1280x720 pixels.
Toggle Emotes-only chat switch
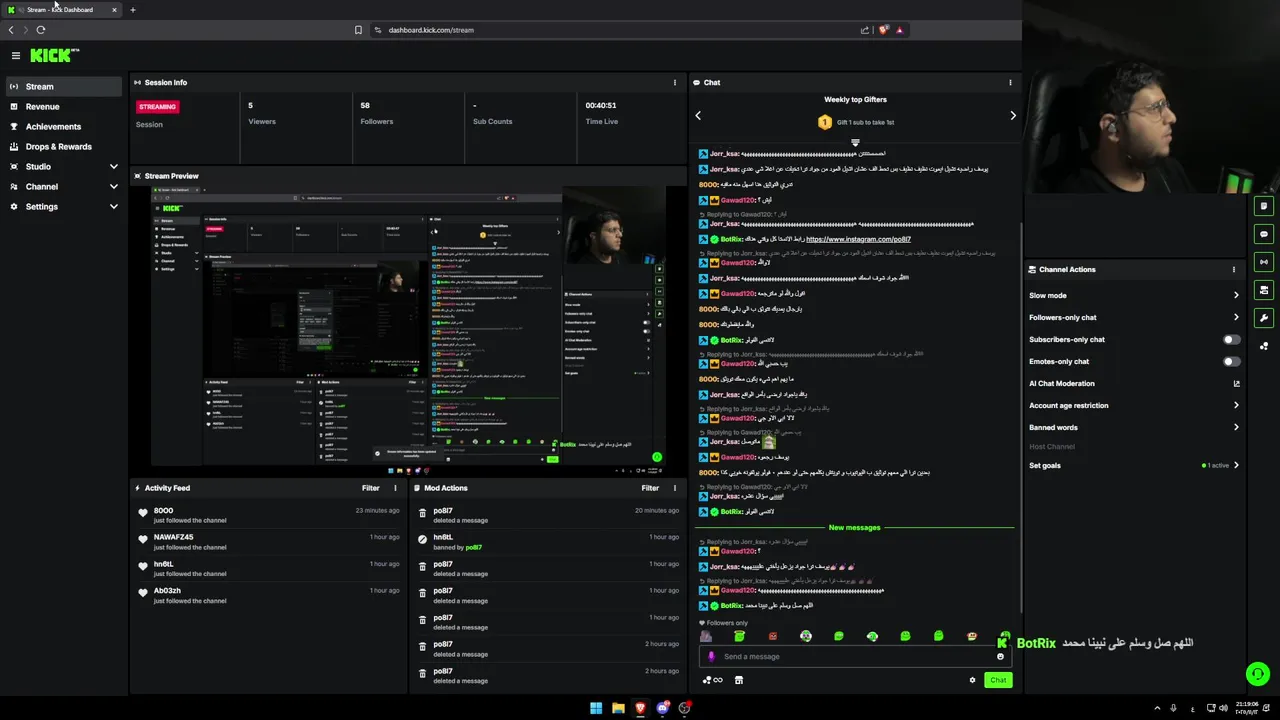coord(1232,362)
